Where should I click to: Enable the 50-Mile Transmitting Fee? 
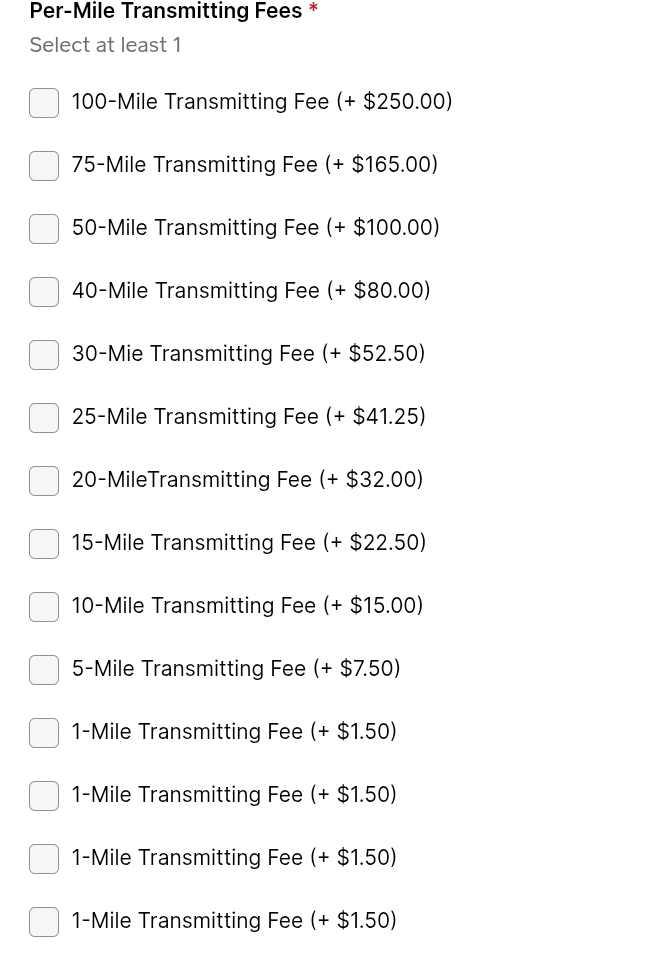tap(44, 229)
